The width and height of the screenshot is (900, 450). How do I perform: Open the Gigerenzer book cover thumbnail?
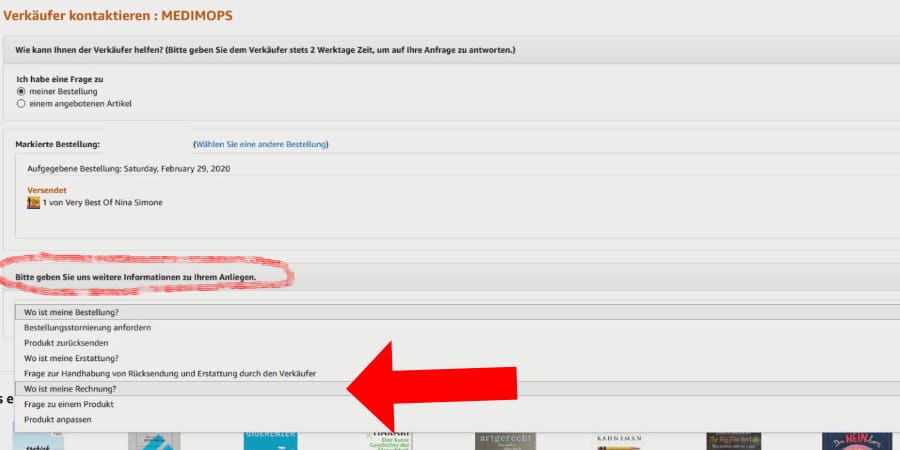click(271, 441)
